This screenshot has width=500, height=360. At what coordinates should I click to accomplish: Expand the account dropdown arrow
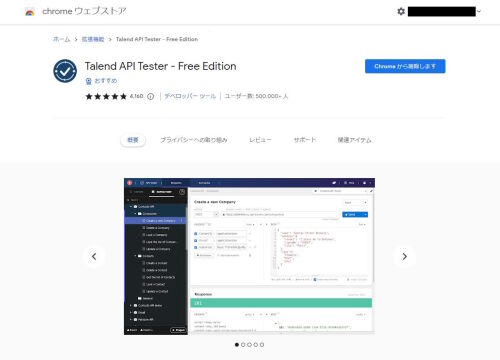[x=479, y=12]
